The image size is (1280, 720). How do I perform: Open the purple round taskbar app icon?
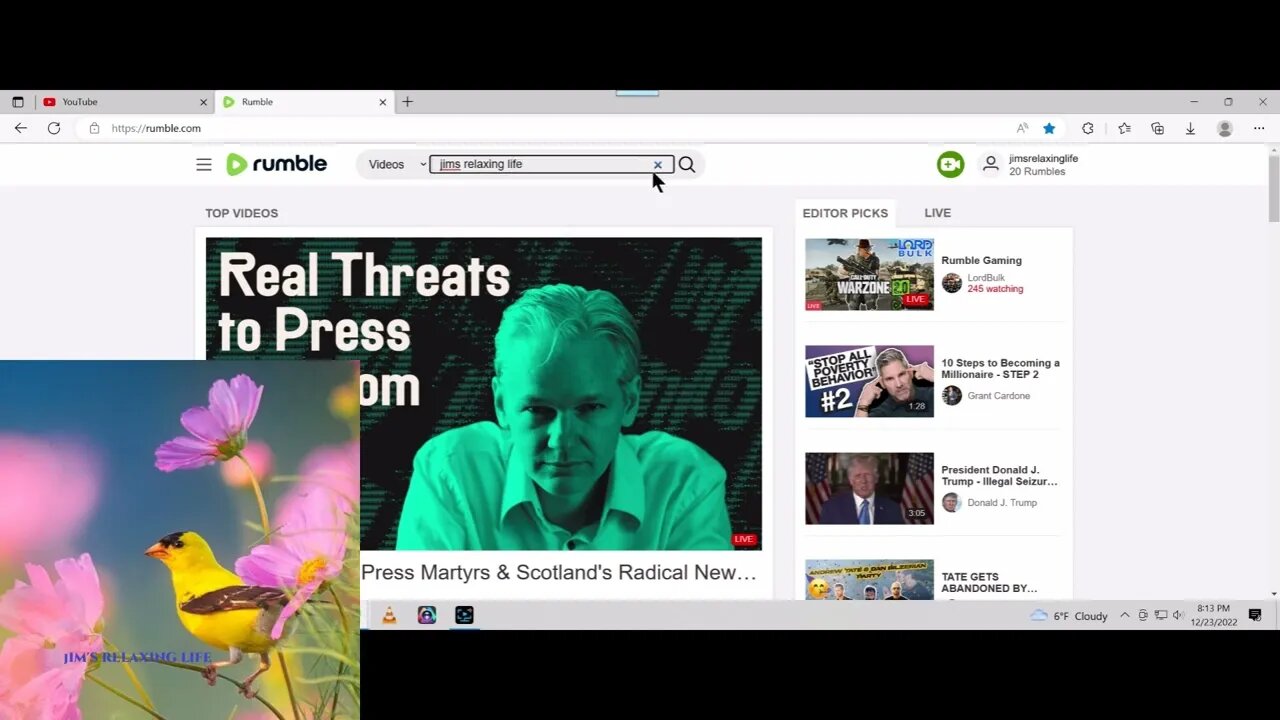[x=427, y=615]
